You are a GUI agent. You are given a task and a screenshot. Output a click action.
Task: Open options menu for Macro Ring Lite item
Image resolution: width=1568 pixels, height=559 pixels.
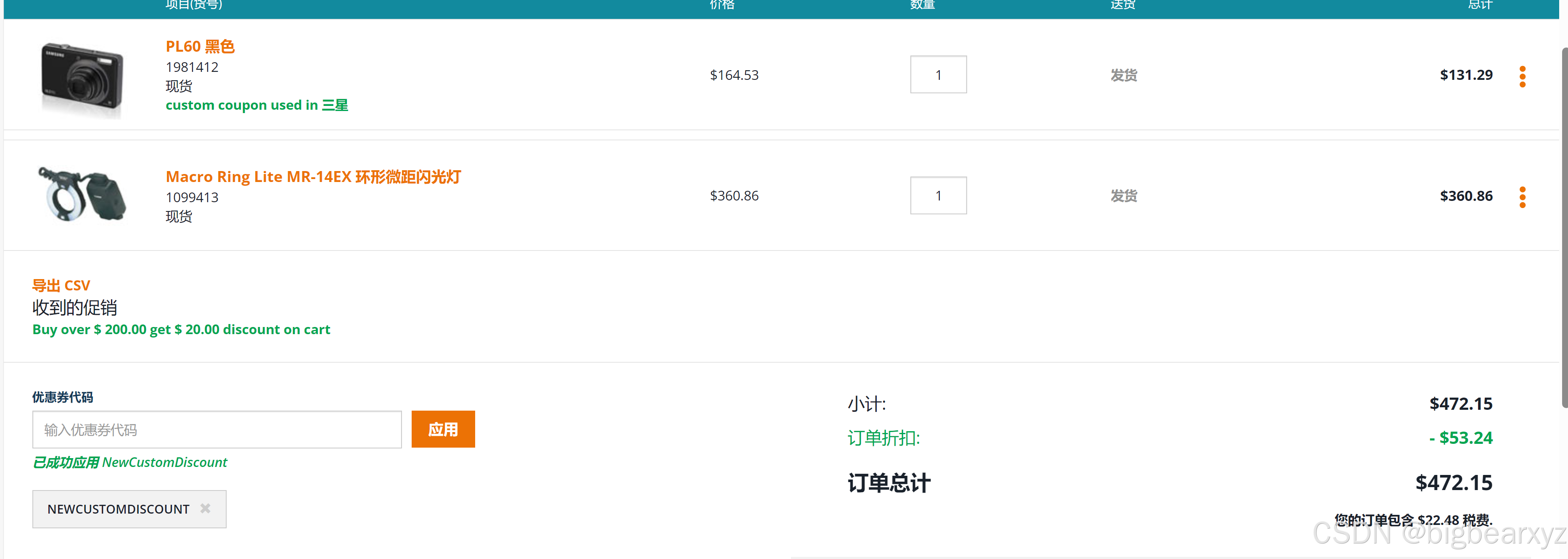click(x=1522, y=196)
